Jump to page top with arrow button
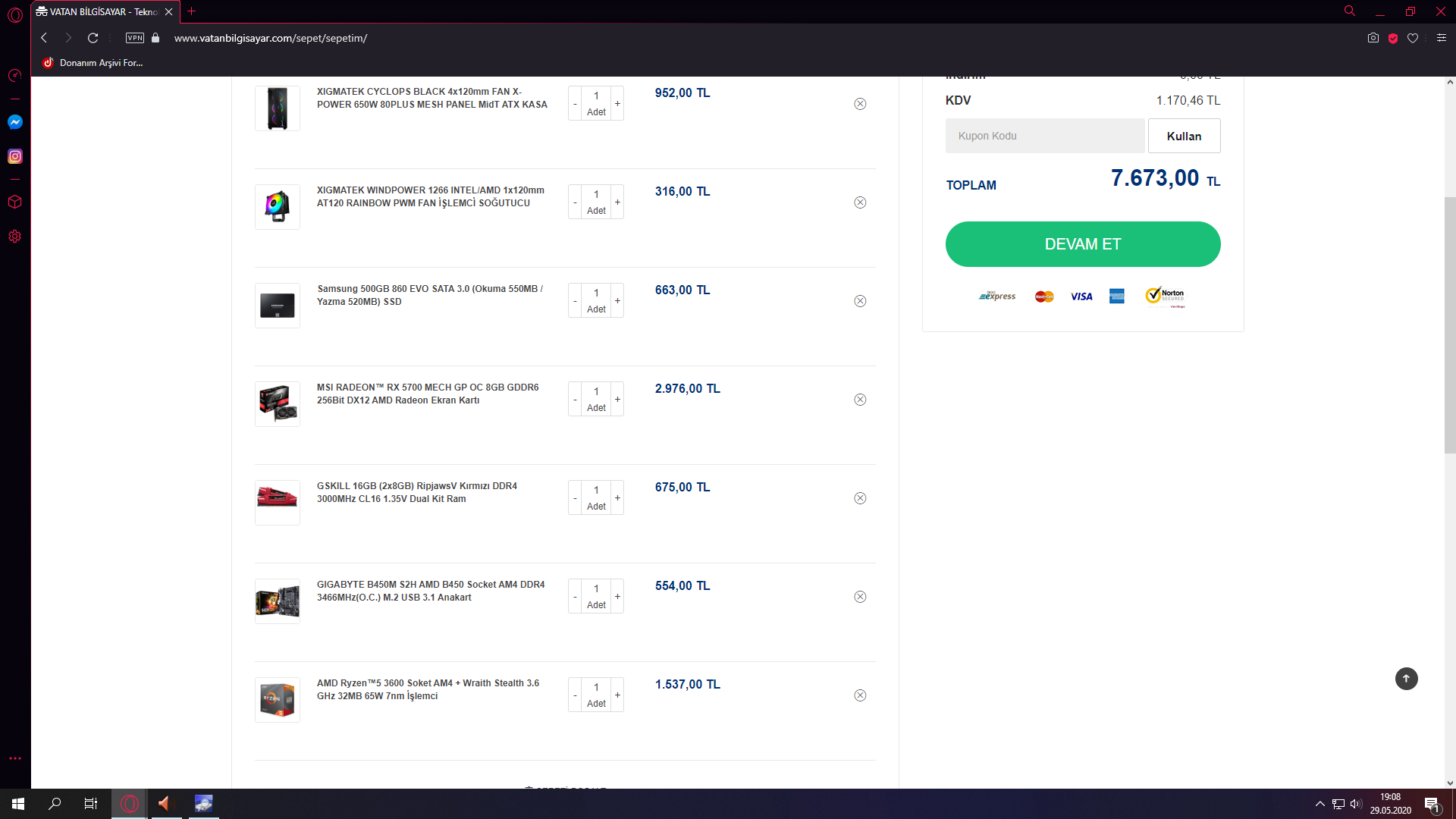The height and width of the screenshot is (819, 1456). click(1406, 679)
